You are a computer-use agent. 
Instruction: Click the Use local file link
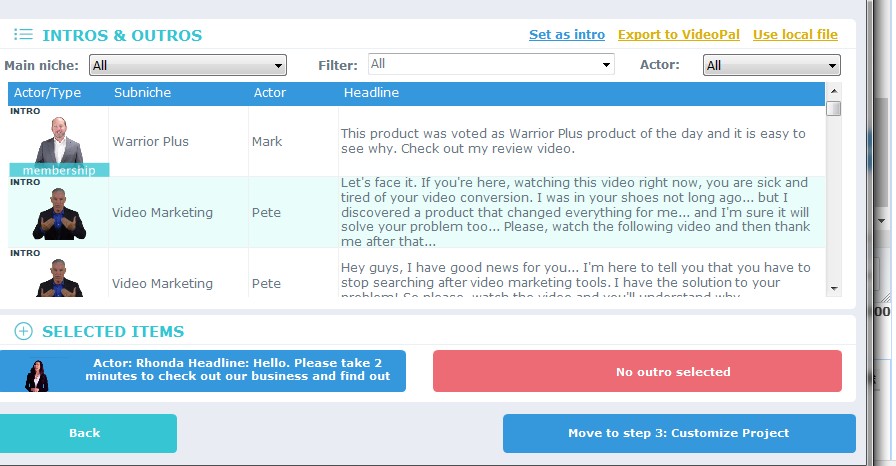pyautogui.click(x=795, y=35)
